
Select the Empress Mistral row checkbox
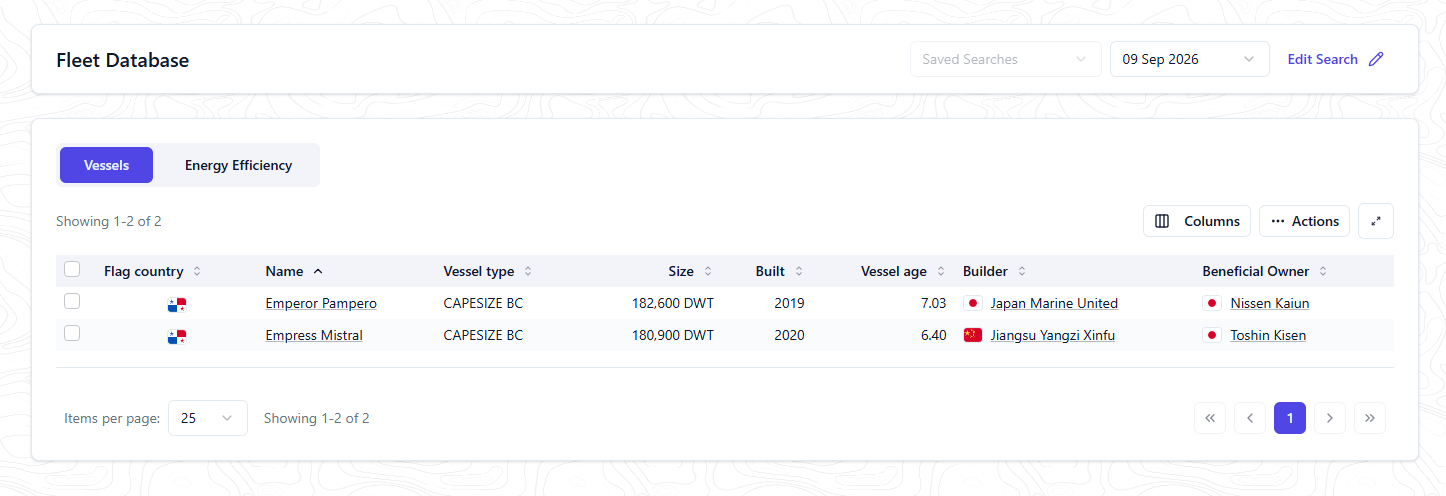(x=72, y=333)
